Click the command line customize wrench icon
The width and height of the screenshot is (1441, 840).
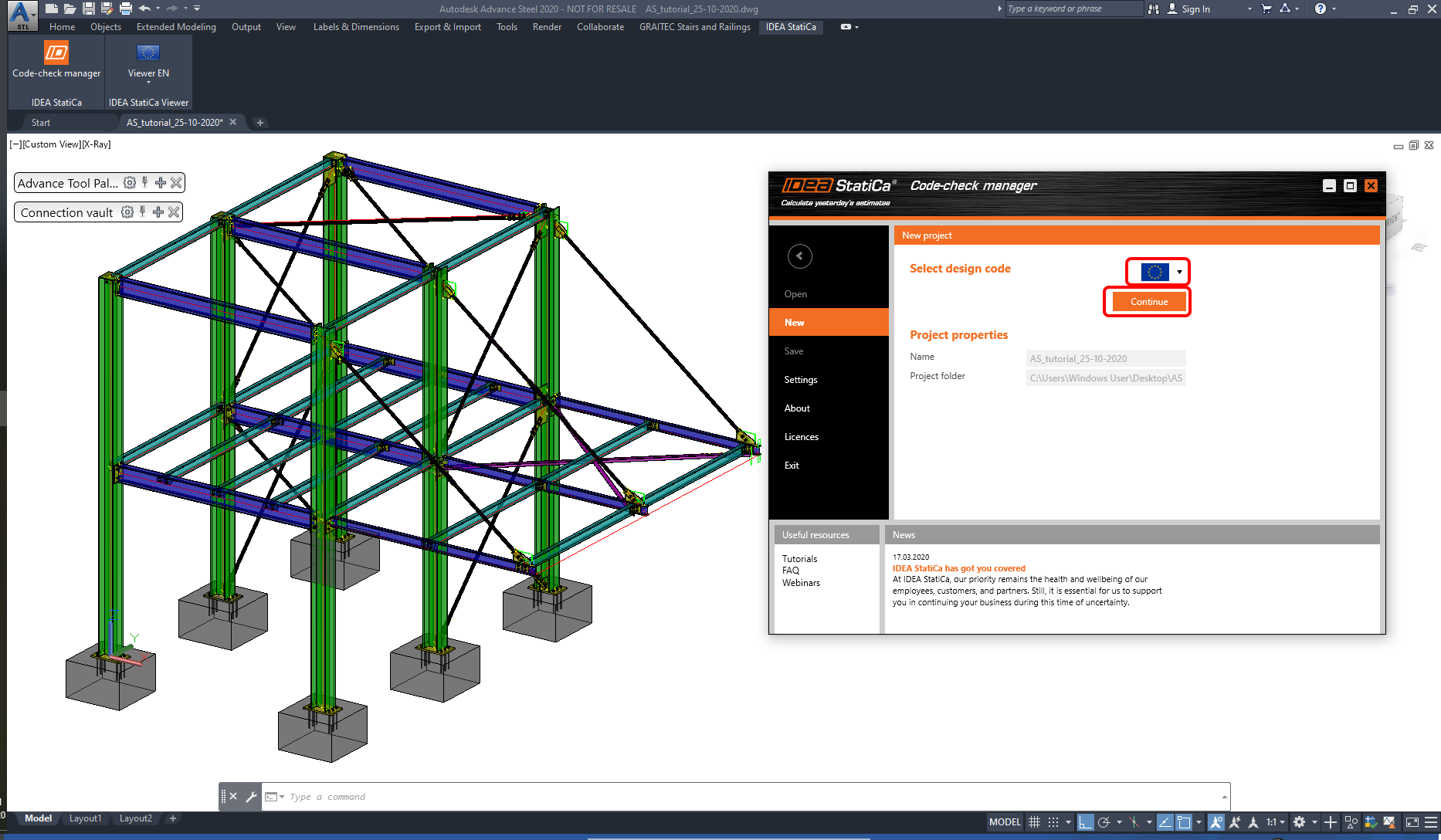(x=251, y=797)
